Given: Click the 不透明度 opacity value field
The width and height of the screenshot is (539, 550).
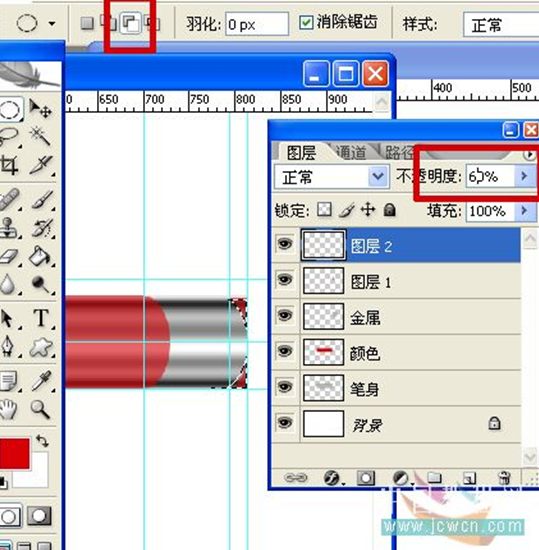Looking at the screenshot, I should pos(490,176).
